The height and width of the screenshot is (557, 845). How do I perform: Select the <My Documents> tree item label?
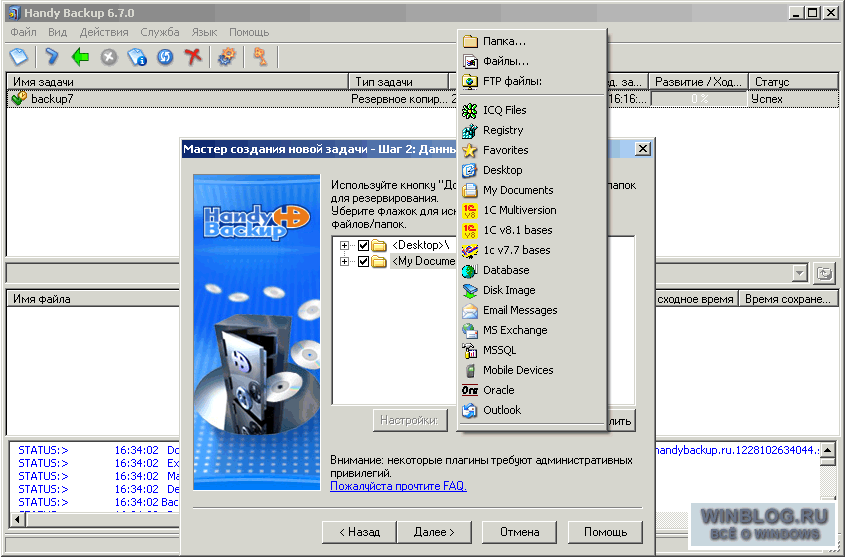pyautogui.click(x=423, y=261)
